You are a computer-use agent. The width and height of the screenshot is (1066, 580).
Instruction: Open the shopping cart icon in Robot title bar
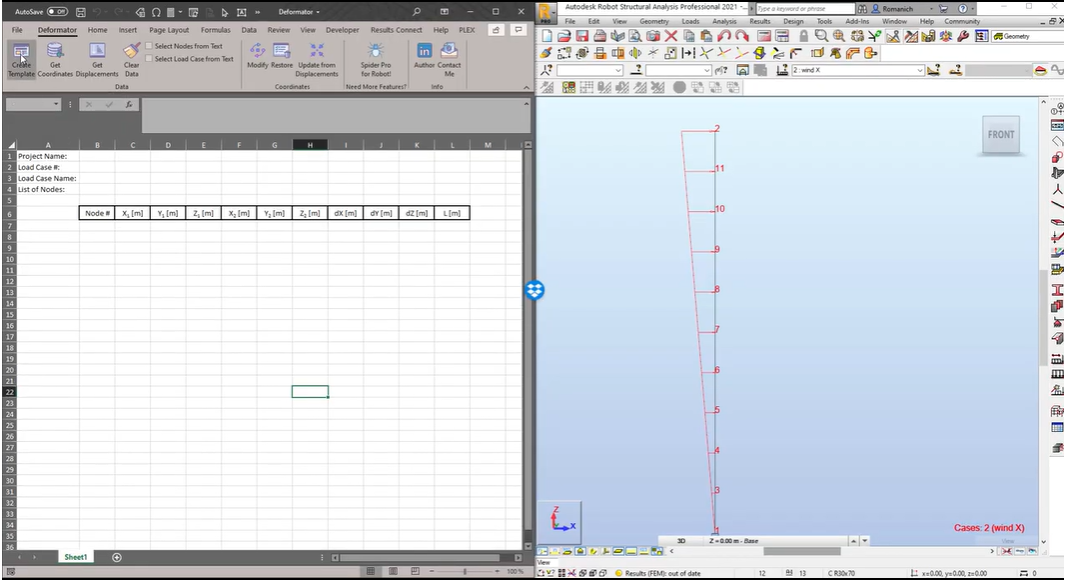click(x=944, y=9)
